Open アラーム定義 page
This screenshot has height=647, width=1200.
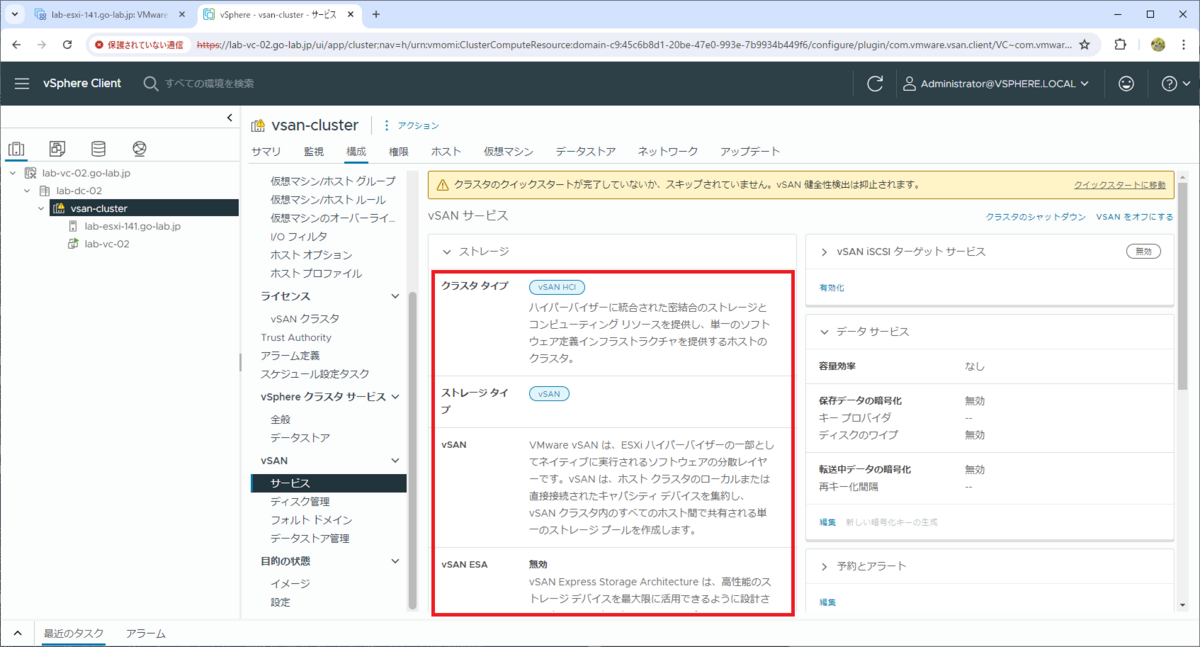click(x=290, y=356)
